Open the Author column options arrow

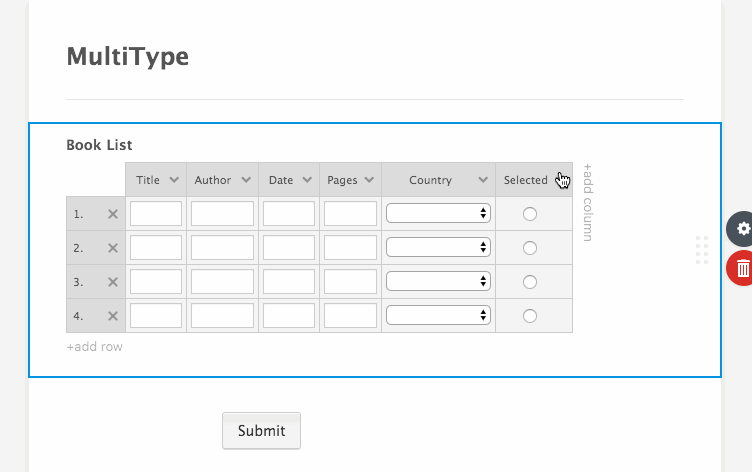pyautogui.click(x=247, y=180)
